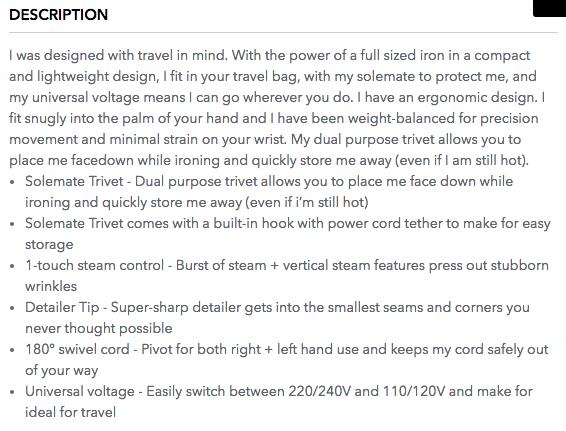Click the bullet dot before 'Universal voltage'
The width and height of the screenshot is (566, 431).
coord(13,392)
